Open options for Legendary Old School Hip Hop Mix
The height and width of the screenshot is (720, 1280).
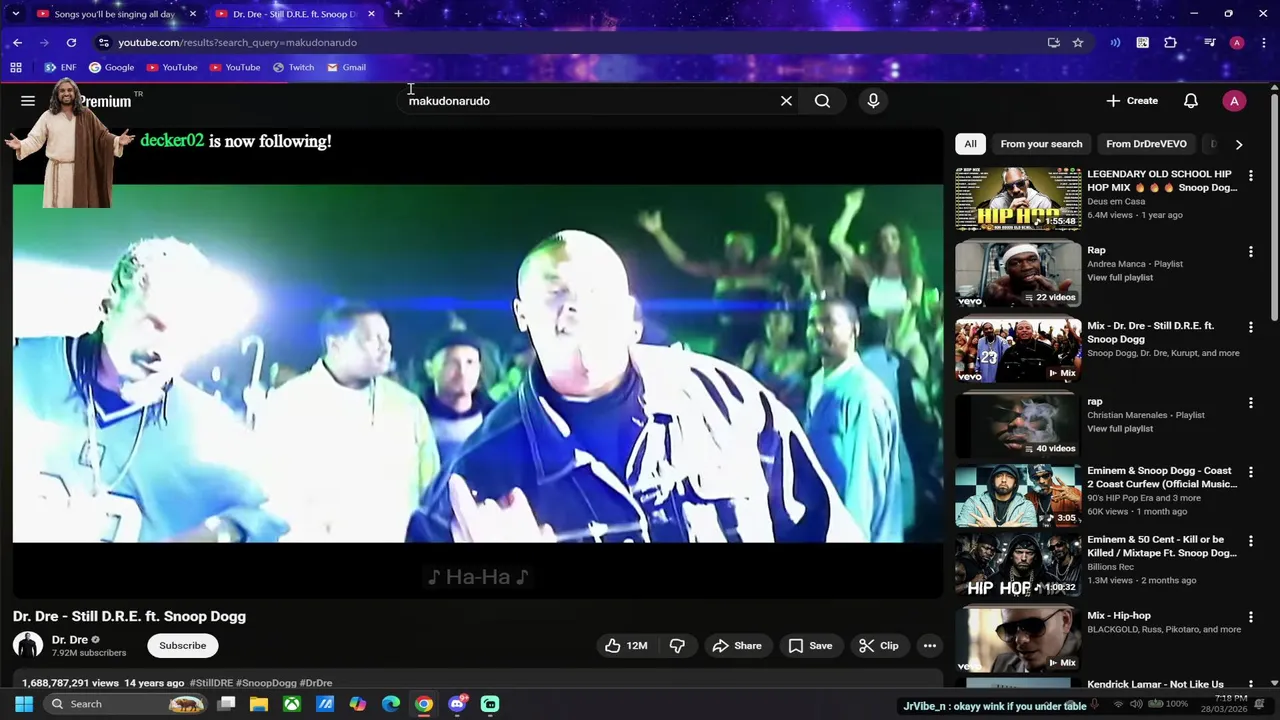click(x=1250, y=175)
